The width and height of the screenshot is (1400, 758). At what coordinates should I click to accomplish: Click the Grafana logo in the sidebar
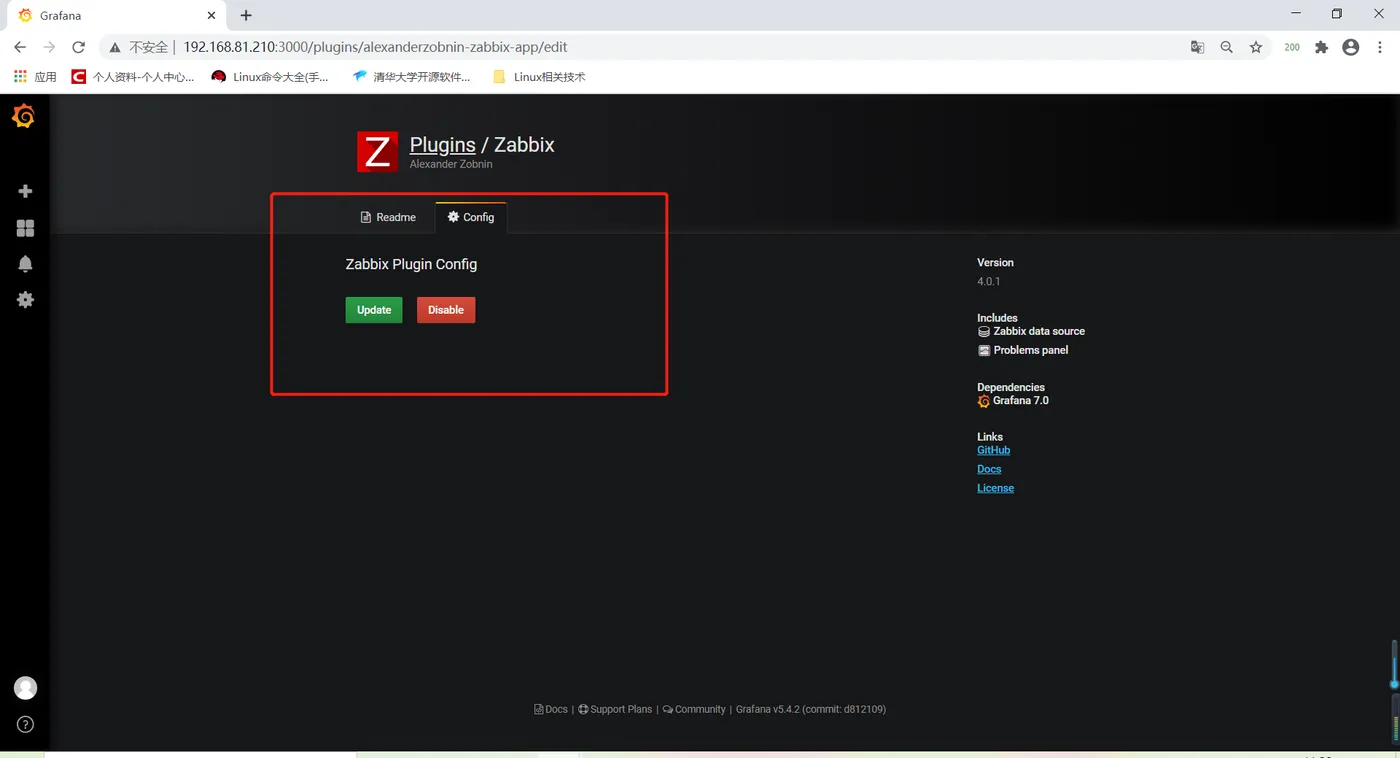(24, 117)
